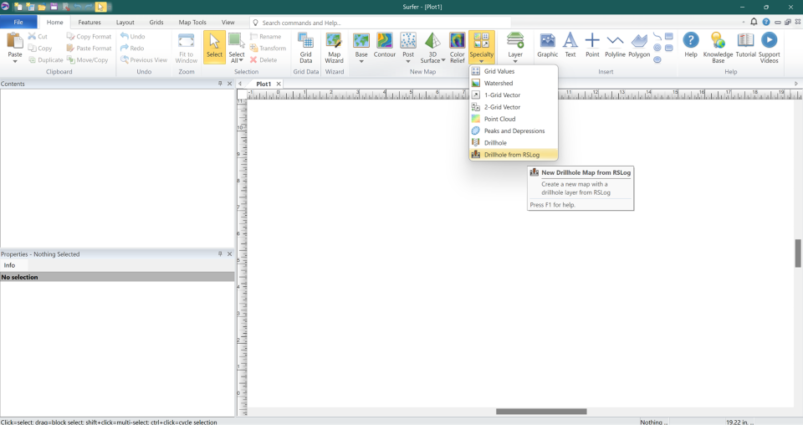
Task: Close the Plot1 document tab
Action: (x=279, y=83)
